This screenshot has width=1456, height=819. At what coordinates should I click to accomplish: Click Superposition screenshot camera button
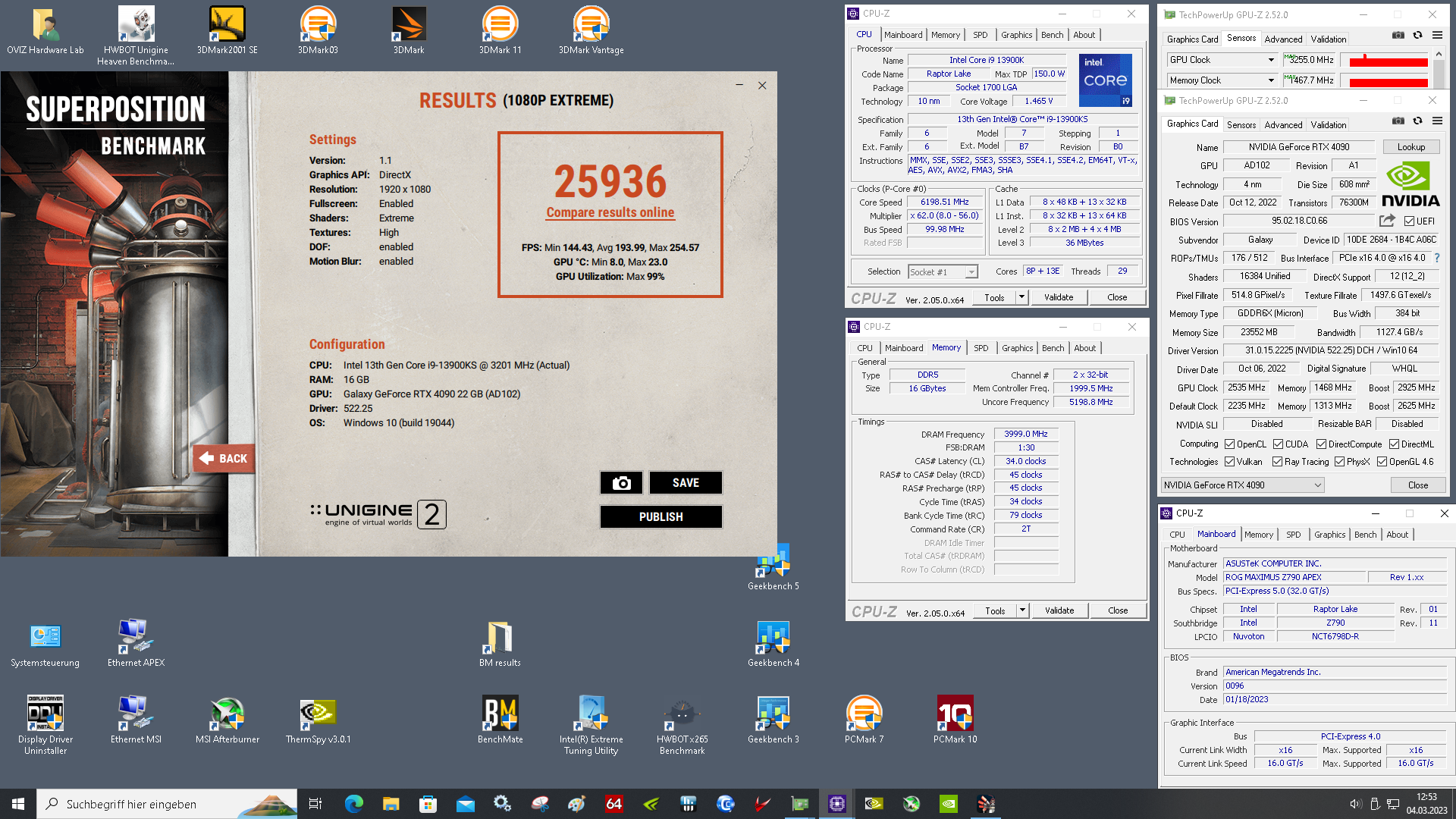coord(622,483)
